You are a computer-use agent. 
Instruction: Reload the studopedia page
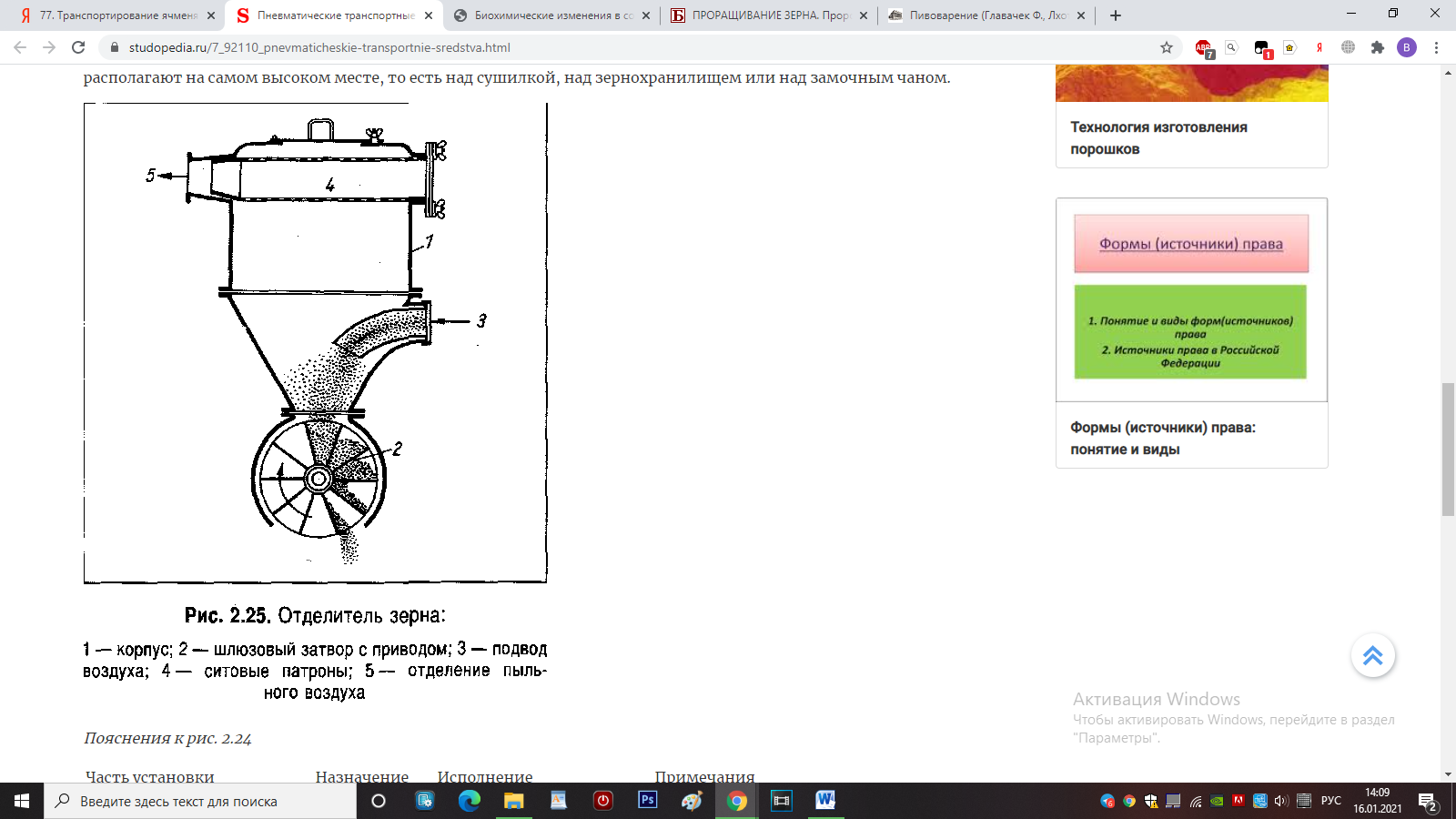point(78,47)
